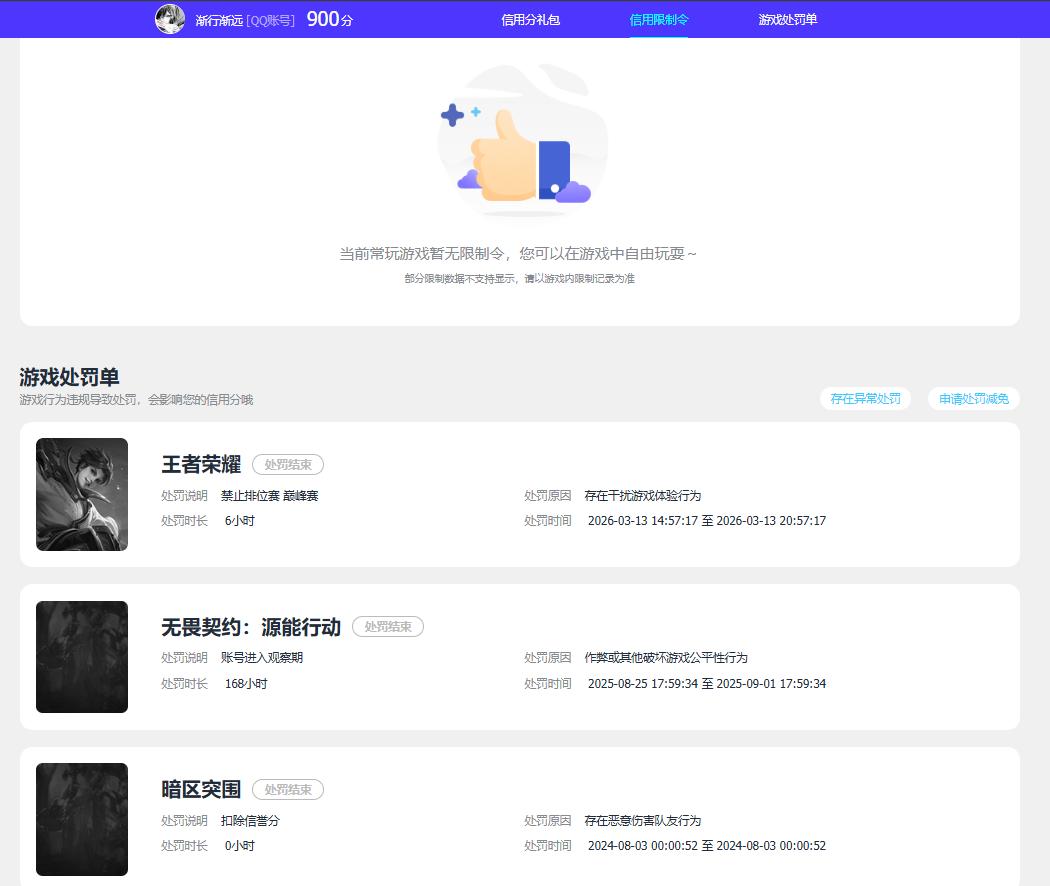This screenshot has width=1050, height=886.
Task: Click the 处罚结束 badge next to 无畏契约
Action: (x=388, y=626)
